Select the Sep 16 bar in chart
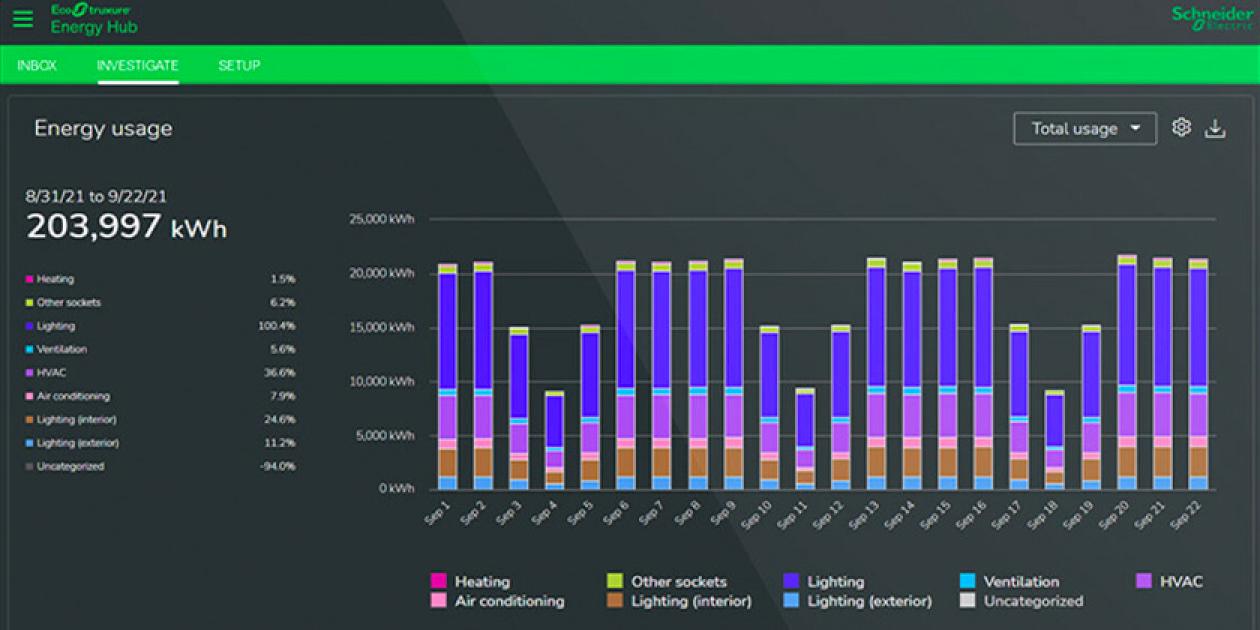Image resolution: width=1260 pixels, height=630 pixels. (983, 374)
